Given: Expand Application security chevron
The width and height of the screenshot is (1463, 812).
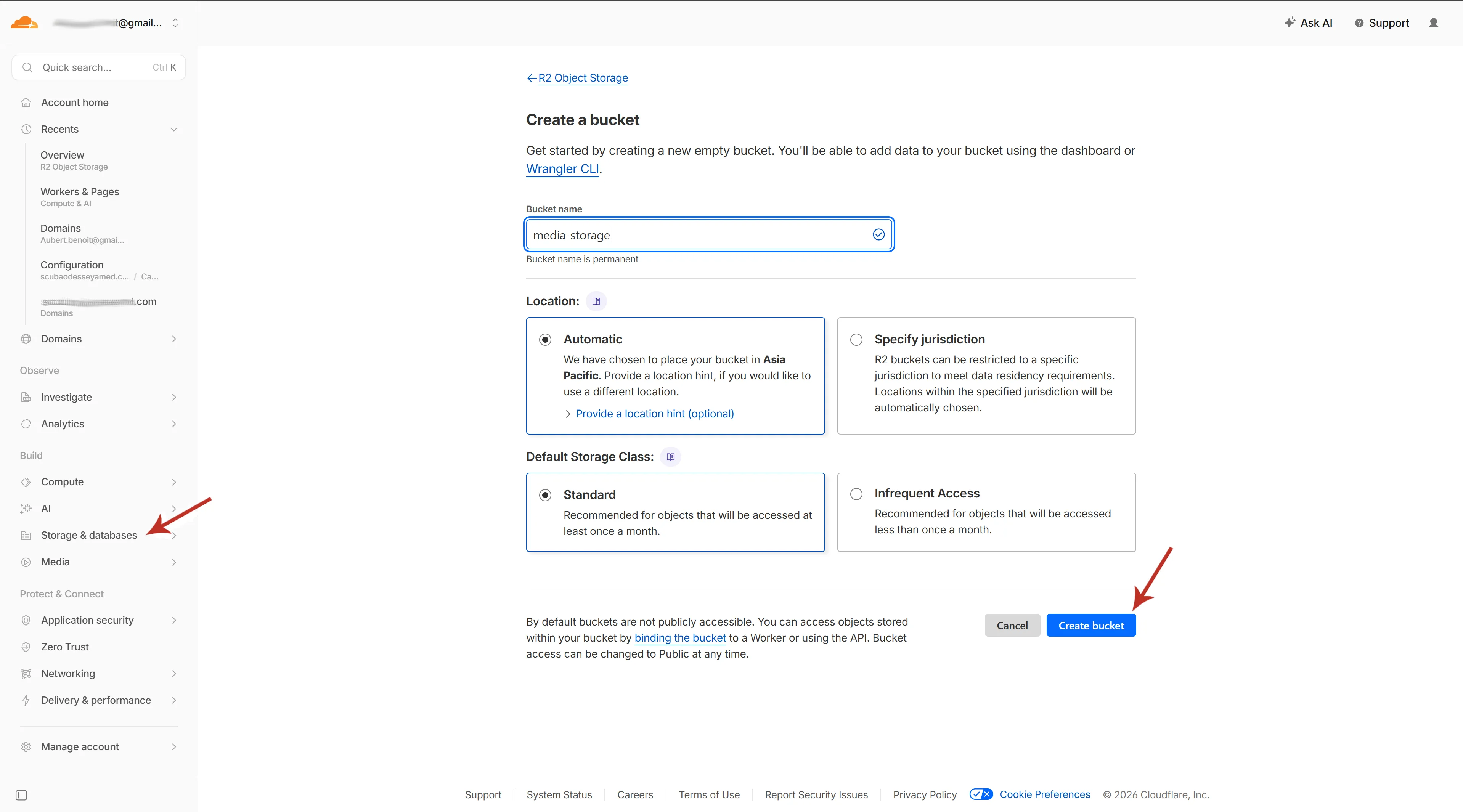Looking at the screenshot, I should pos(174,620).
